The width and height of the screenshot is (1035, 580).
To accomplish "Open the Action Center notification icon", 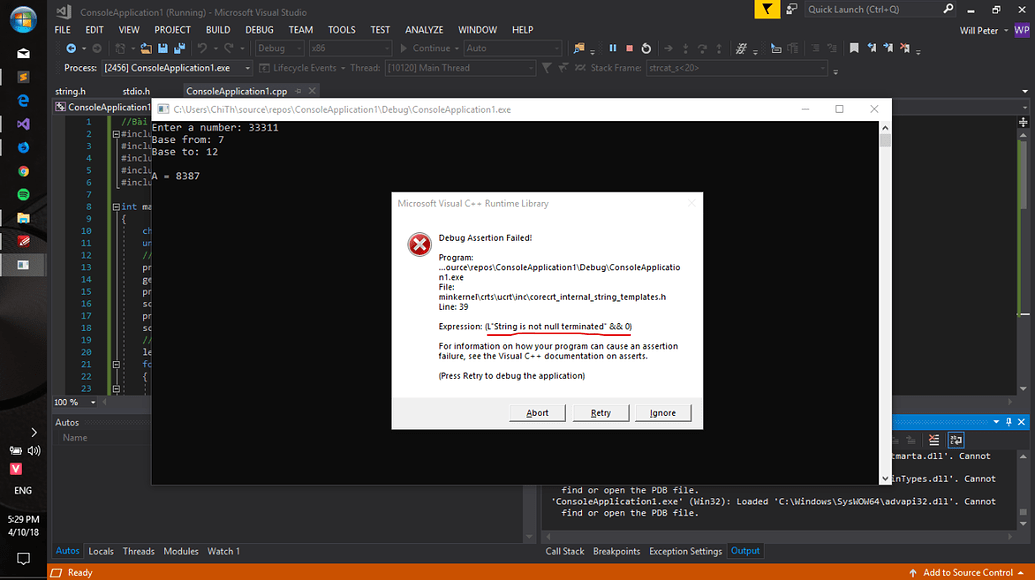I will pos(23,559).
